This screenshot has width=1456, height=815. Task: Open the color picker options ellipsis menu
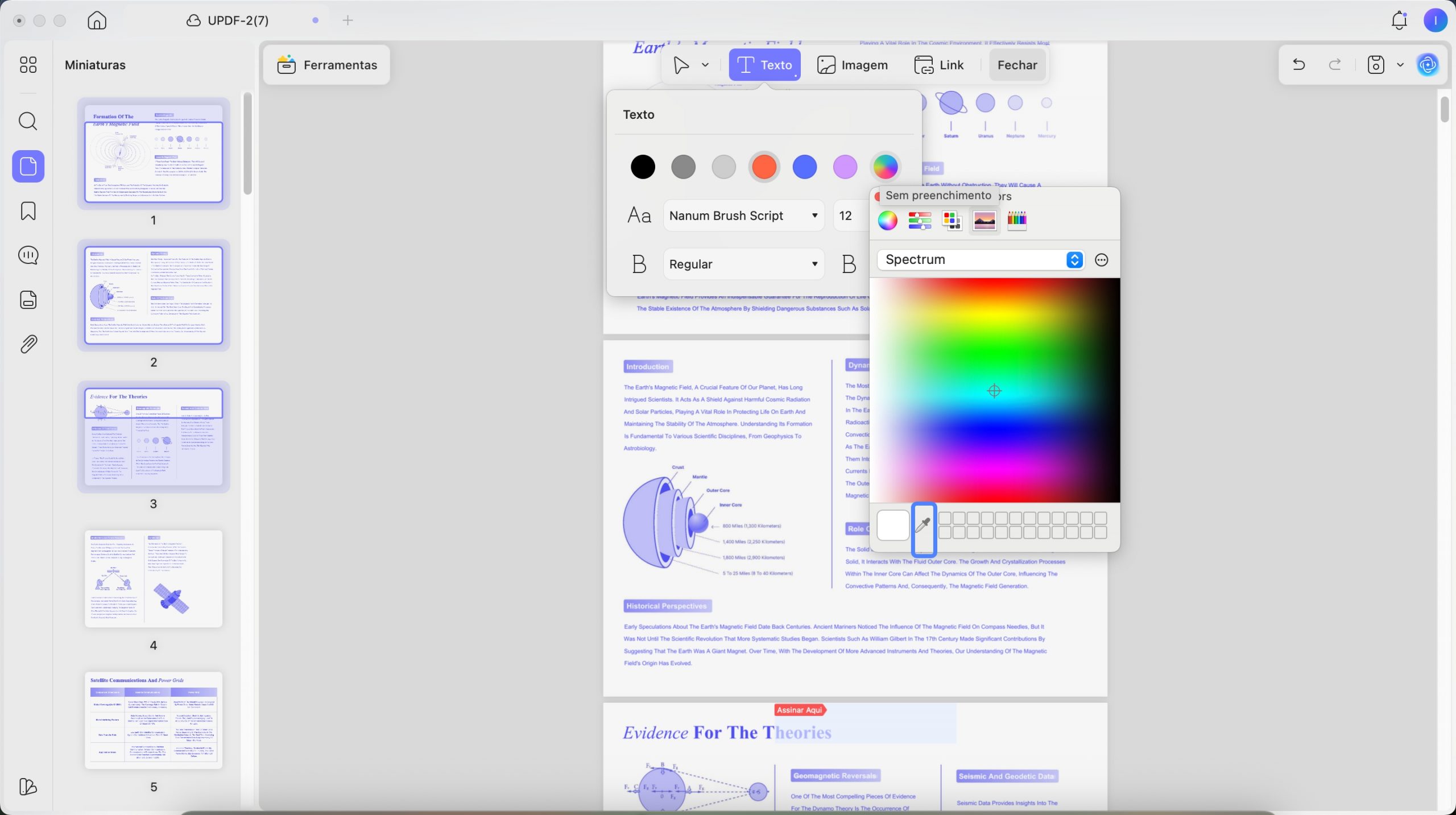(x=1102, y=260)
